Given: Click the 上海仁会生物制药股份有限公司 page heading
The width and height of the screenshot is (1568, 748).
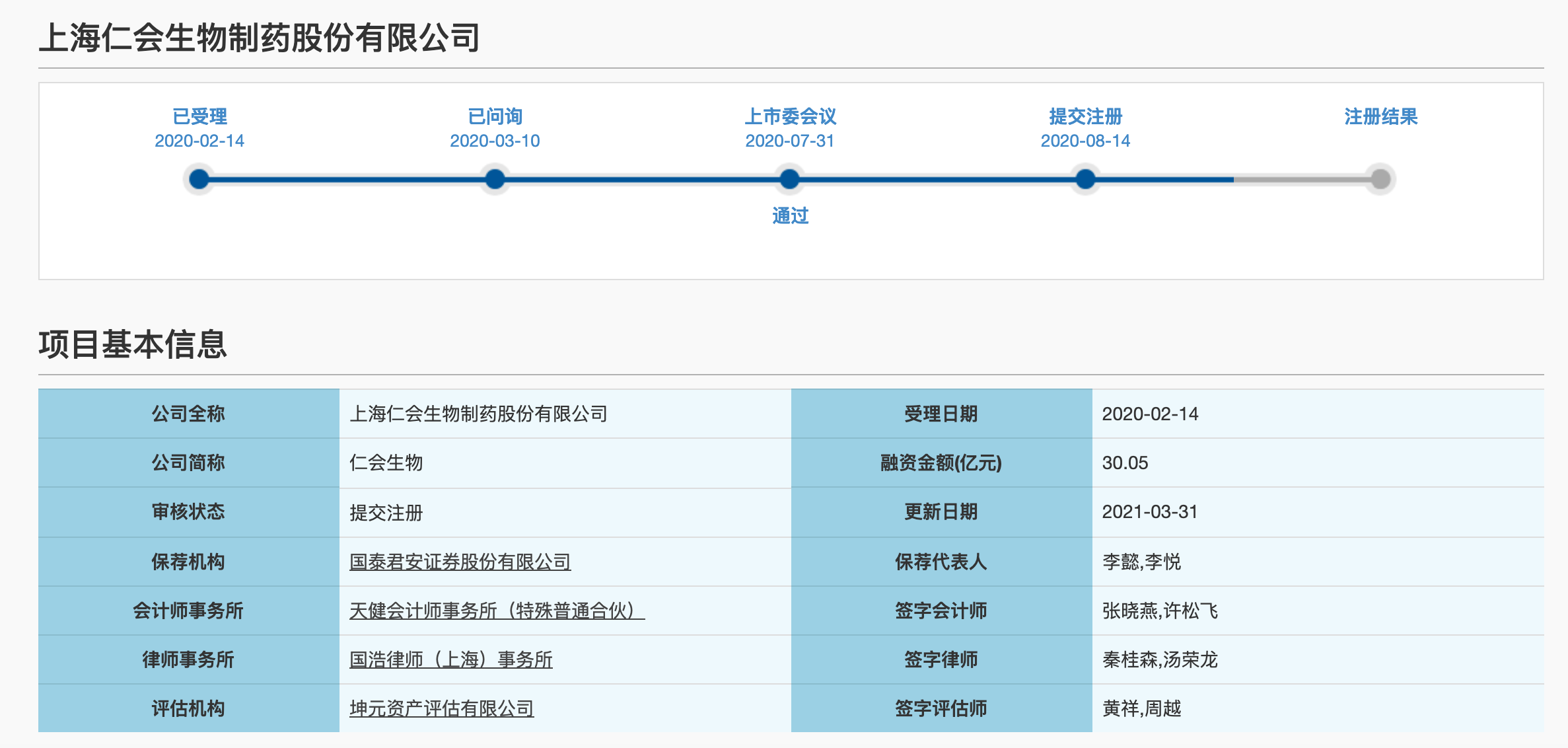Looking at the screenshot, I should coord(260,38).
